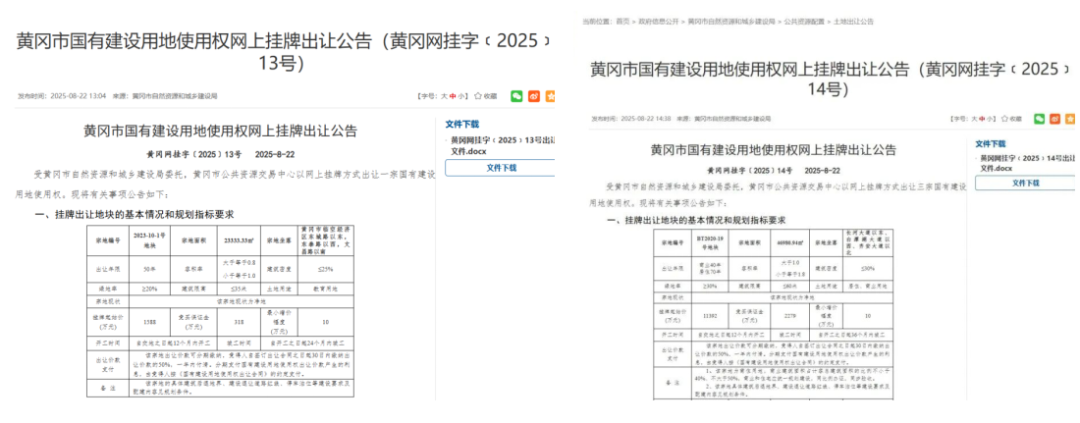Add 13号 notice to favorites (收藏)
1080x423 pixels.
pyautogui.click(x=485, y=96)
